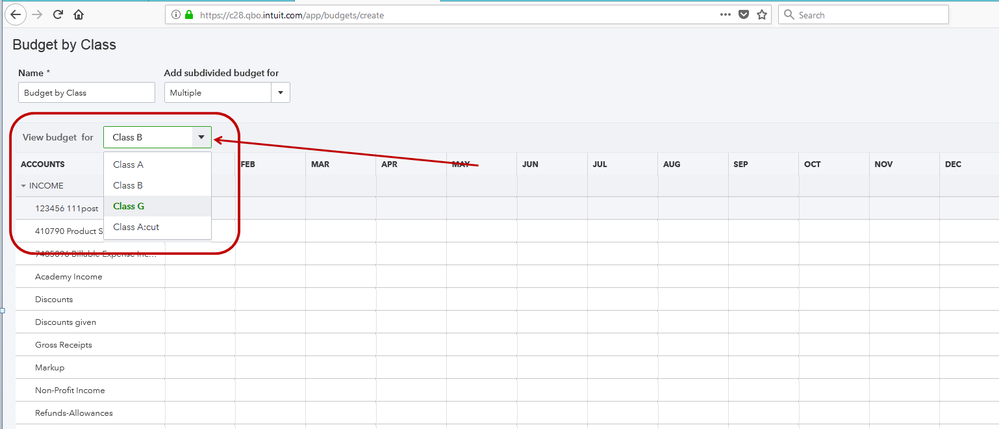Click the SEP column header
This screenshot has height=429, width=999.
click(x=741, y=164)
